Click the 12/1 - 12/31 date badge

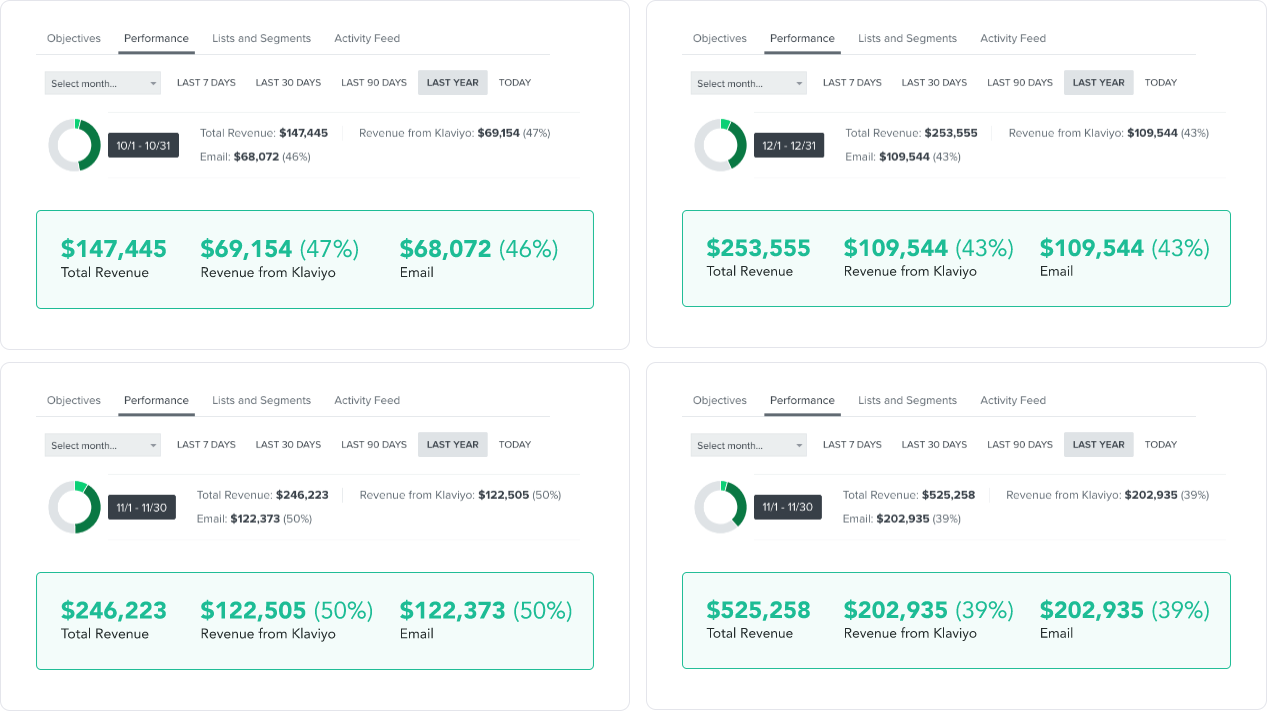point(789,145)
